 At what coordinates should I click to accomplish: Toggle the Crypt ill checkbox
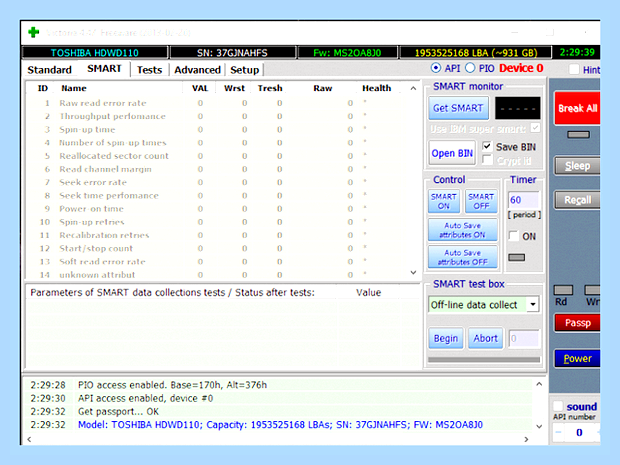(x=487, y=160)
